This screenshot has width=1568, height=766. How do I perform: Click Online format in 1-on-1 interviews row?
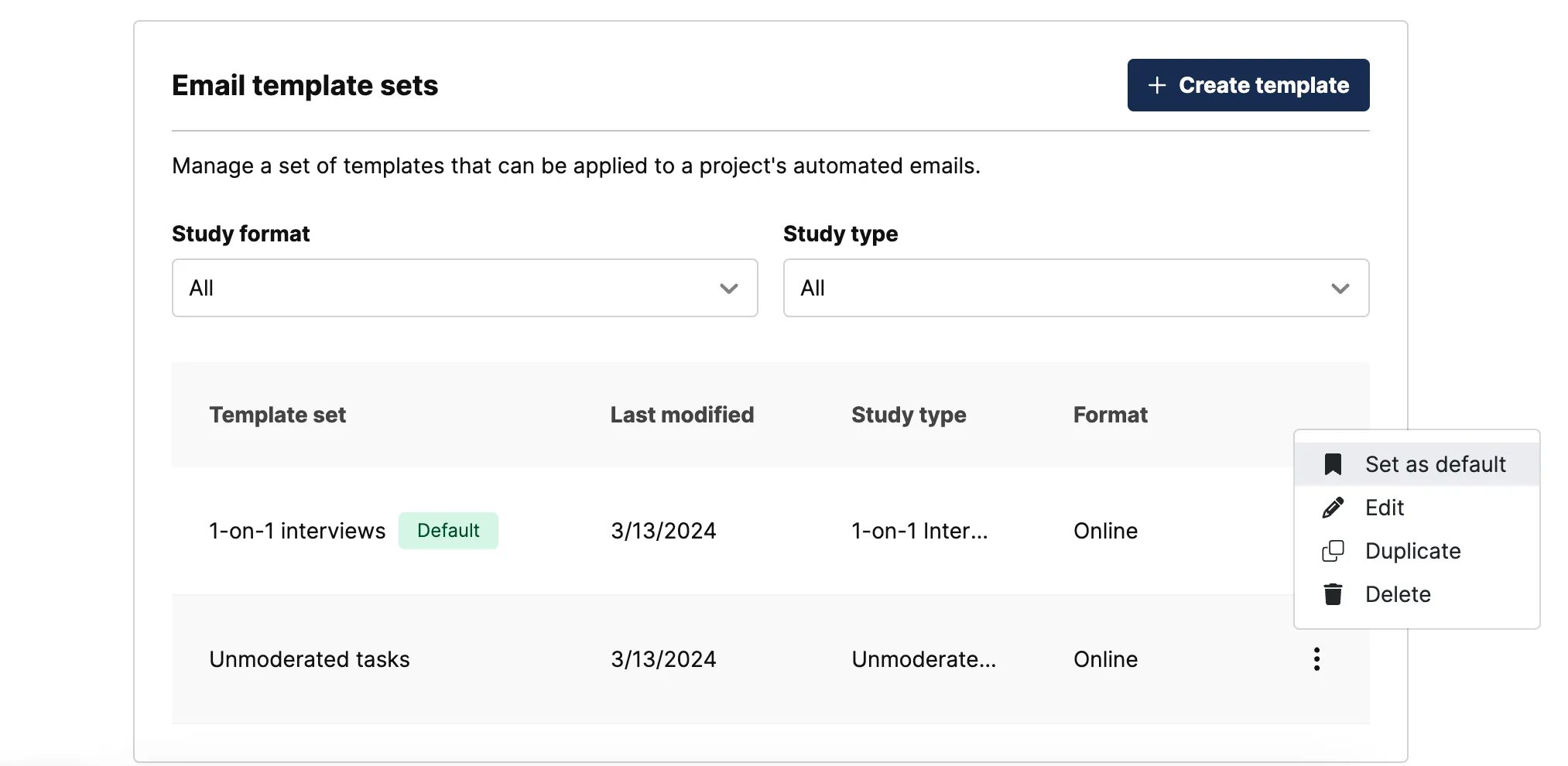click(1105, 531)
